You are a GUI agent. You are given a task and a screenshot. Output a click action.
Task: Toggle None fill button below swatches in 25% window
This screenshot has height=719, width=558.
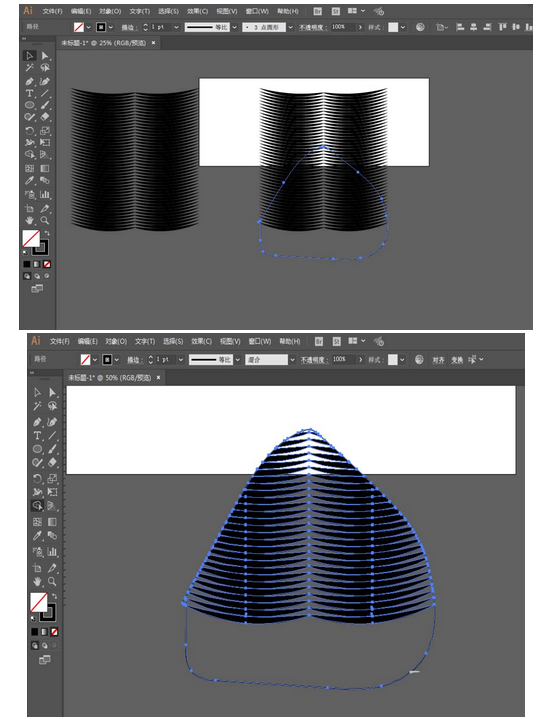[x=47, y=264]
